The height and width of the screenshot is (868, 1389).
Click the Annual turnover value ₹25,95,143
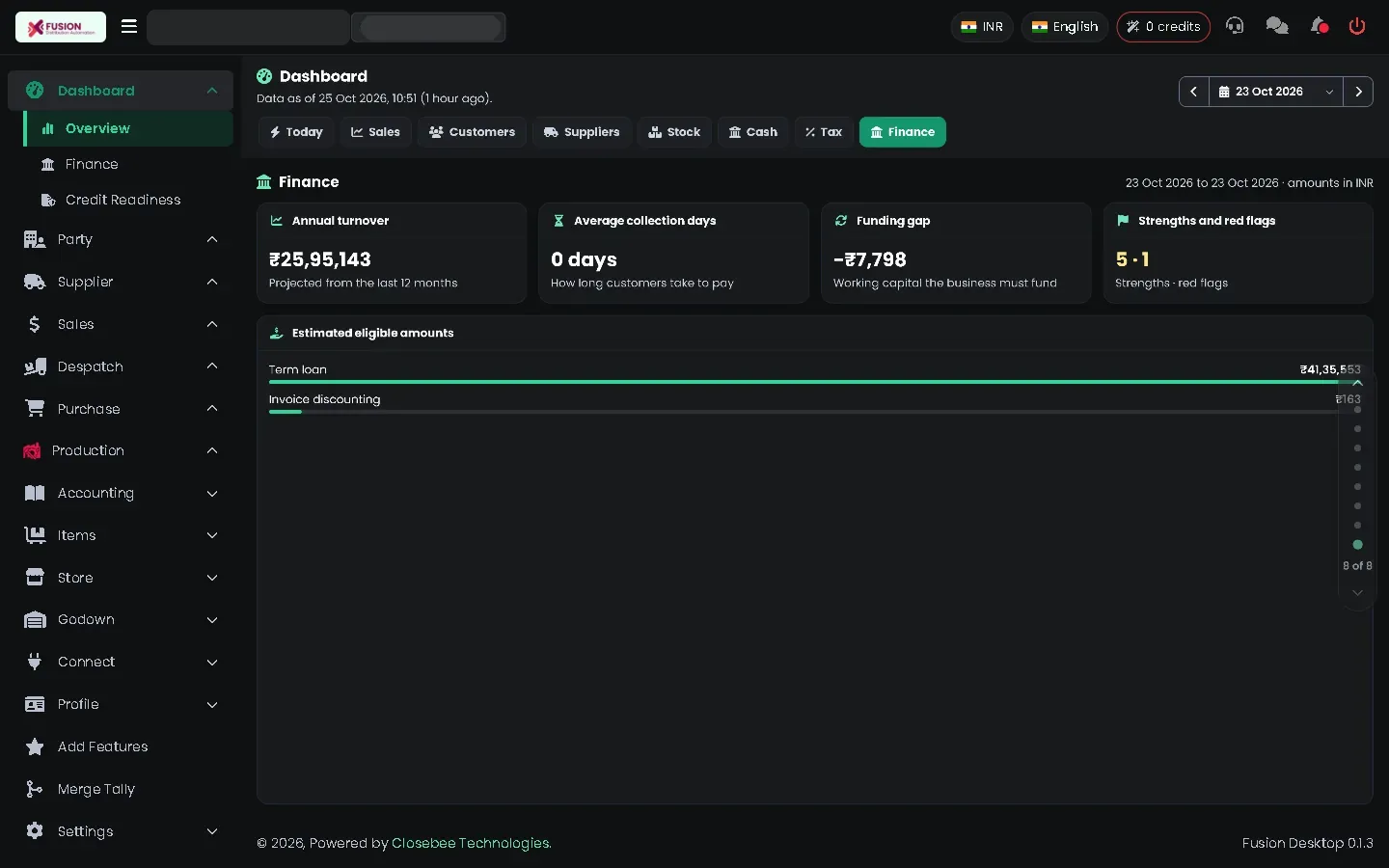[320, 259]
